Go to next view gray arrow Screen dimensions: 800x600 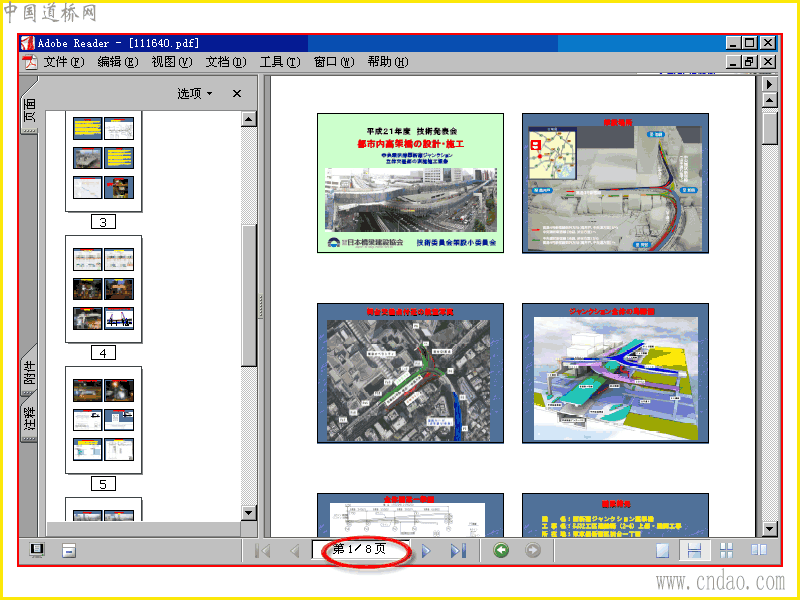point(533,550)
